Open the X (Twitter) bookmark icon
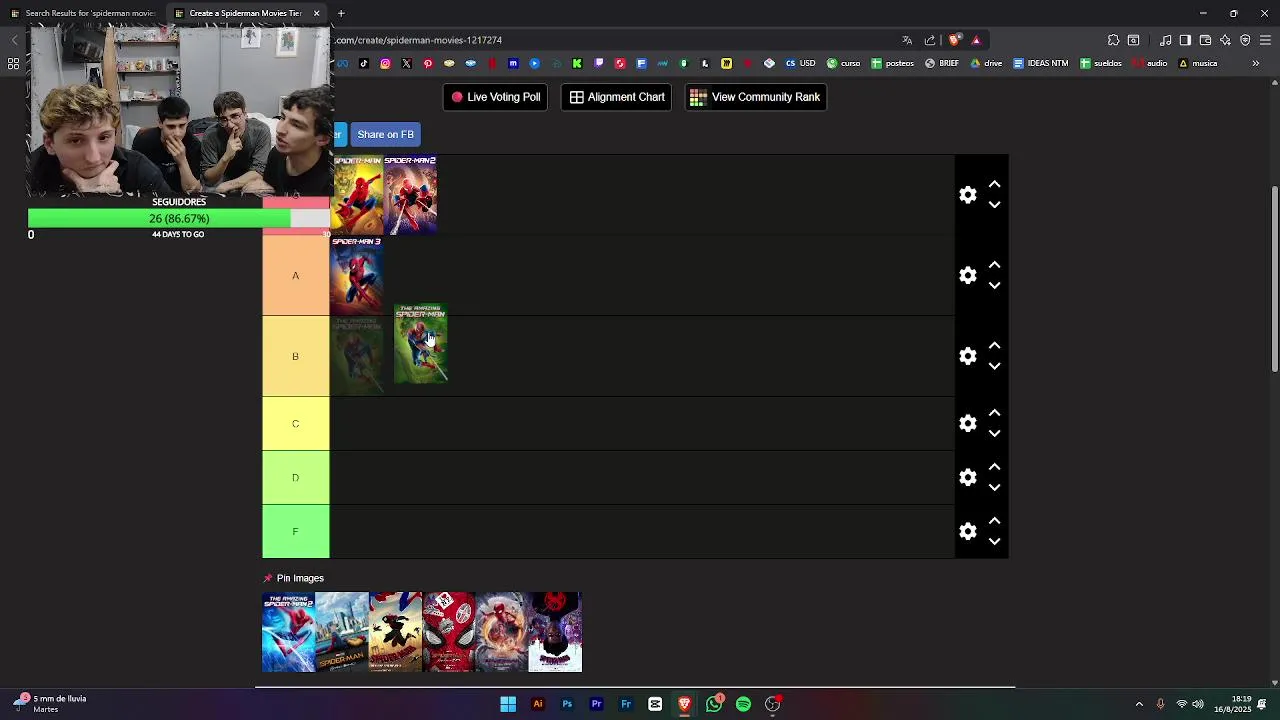This screenshot has height=720, width=1280. (406, 63)
